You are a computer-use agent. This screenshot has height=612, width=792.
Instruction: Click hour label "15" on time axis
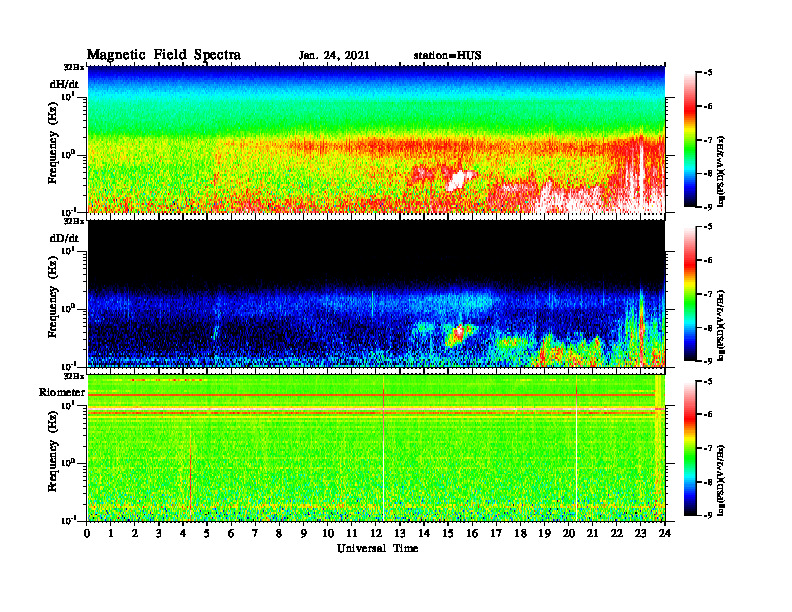[448, 533]
